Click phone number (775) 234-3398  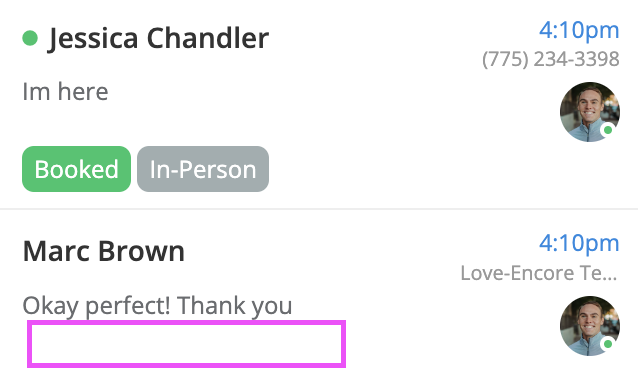551,59
